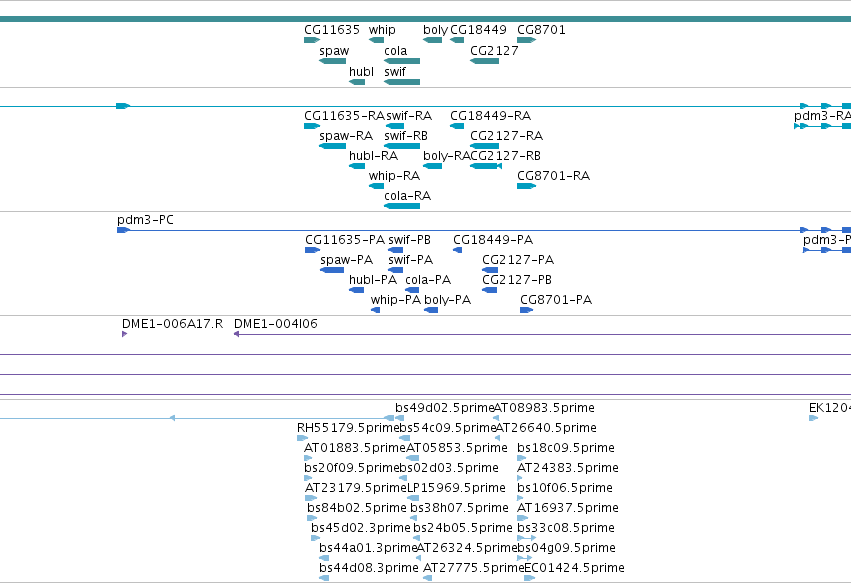851x583 pixels.
Task: Select the CG11635 gene feature
Action: click(312, 40)
